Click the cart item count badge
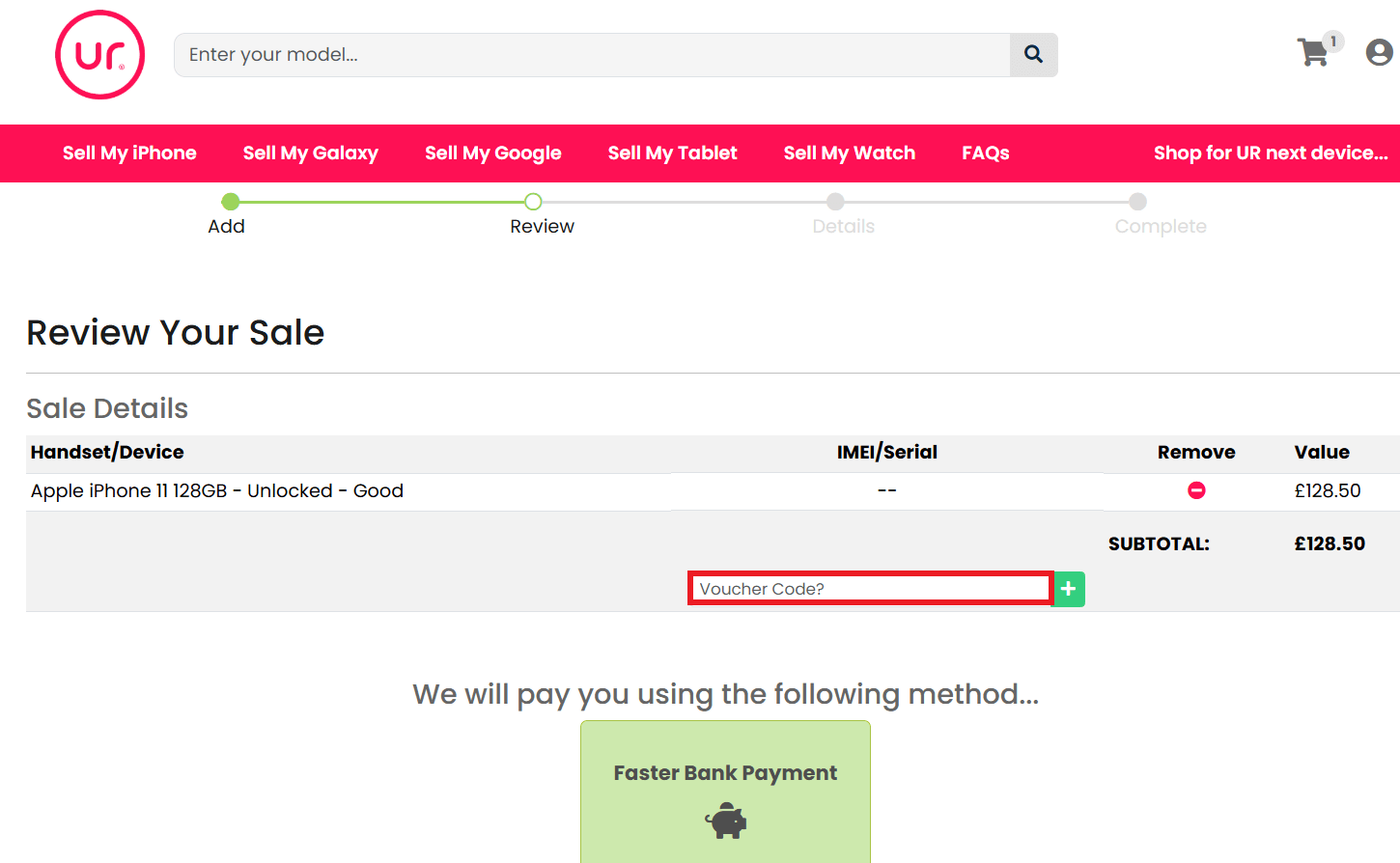The height and width of the screenshot is (863, 1400). coord(1333,41)
